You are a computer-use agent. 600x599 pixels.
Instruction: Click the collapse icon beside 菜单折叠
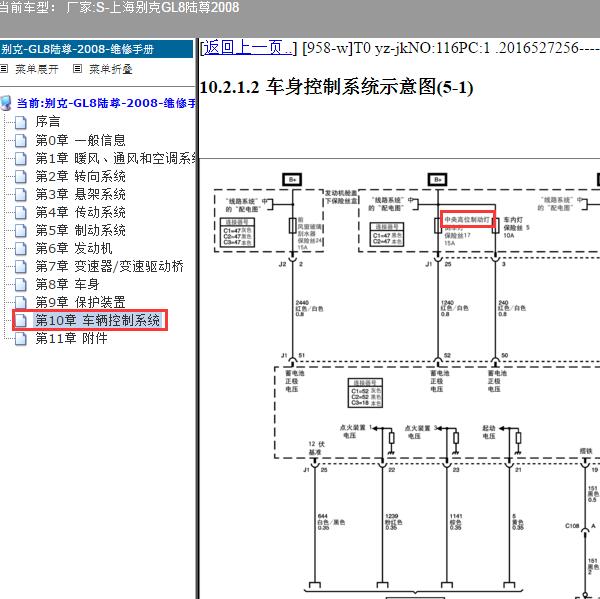(77, 69)
